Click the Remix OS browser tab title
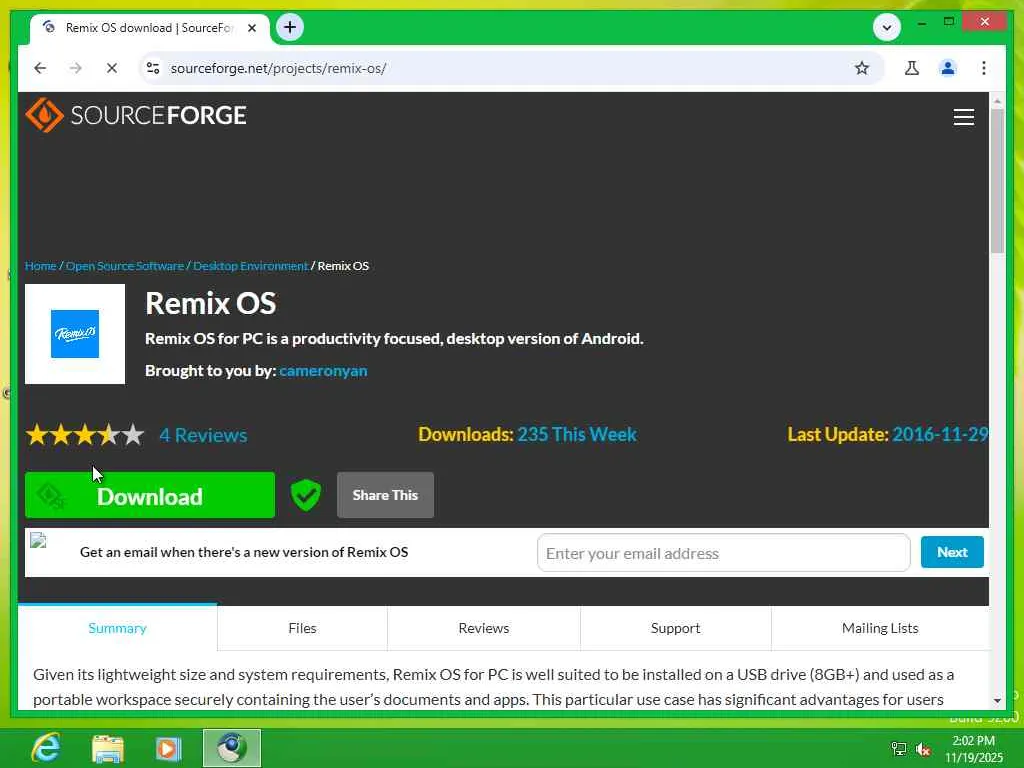This screenshot has width=1024, height=768. (149, 27)
